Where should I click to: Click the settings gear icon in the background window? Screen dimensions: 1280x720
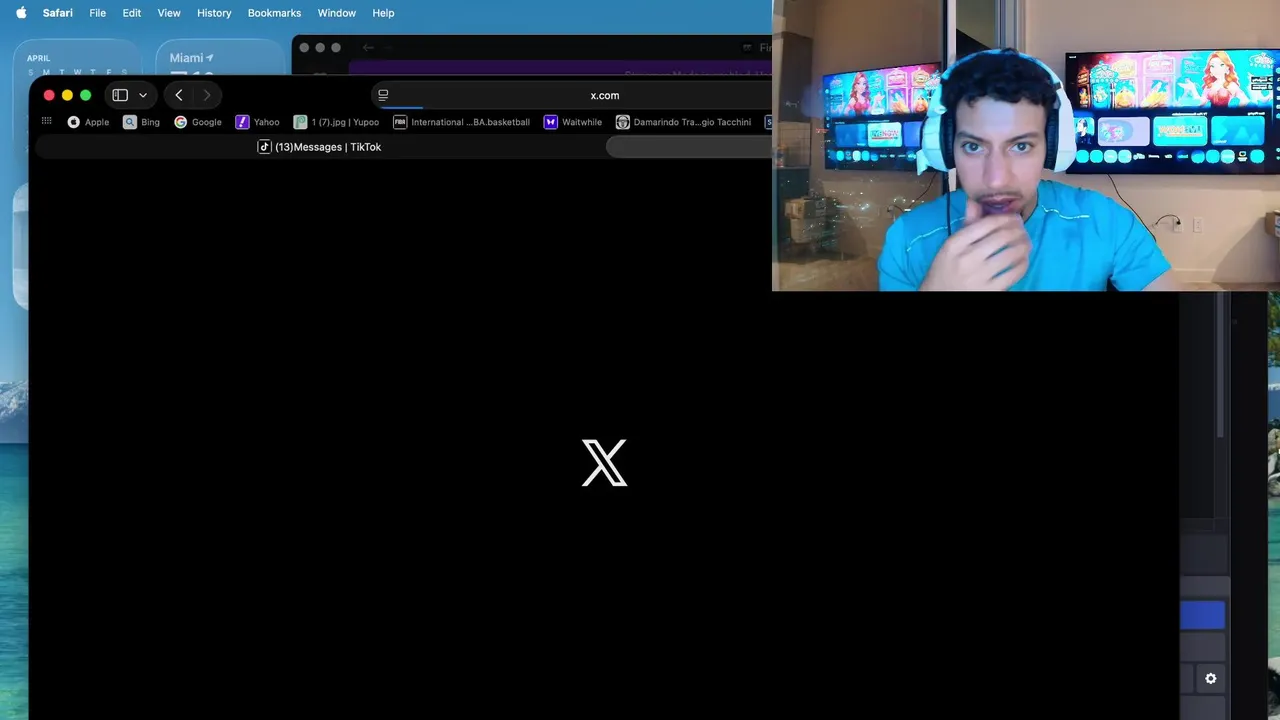click(1211, 679)
